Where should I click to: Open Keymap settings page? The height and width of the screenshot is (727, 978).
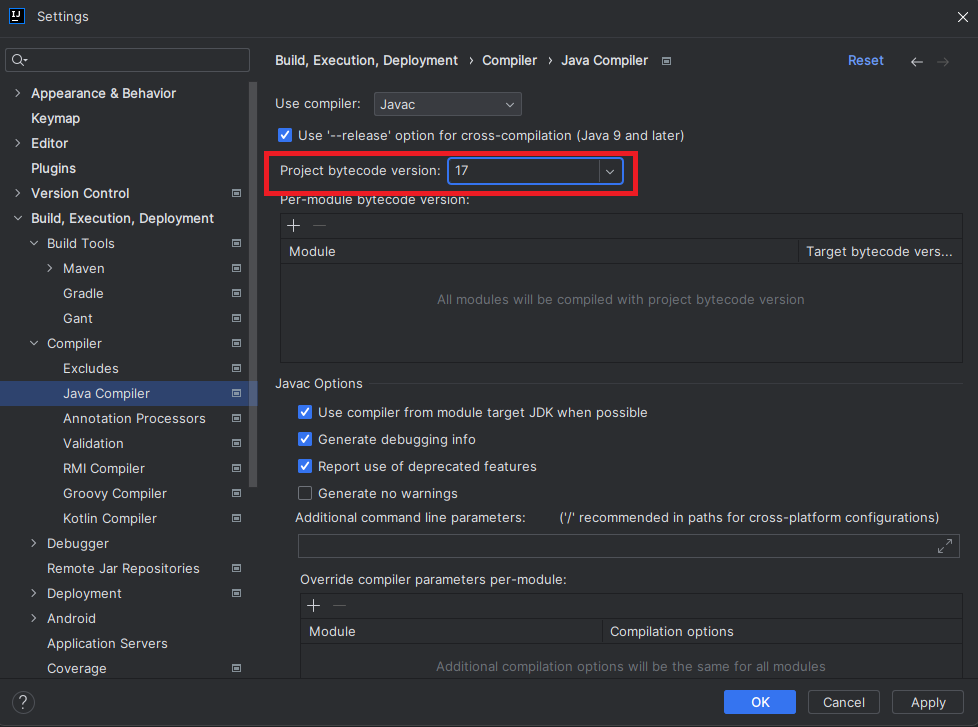(56, 118)
